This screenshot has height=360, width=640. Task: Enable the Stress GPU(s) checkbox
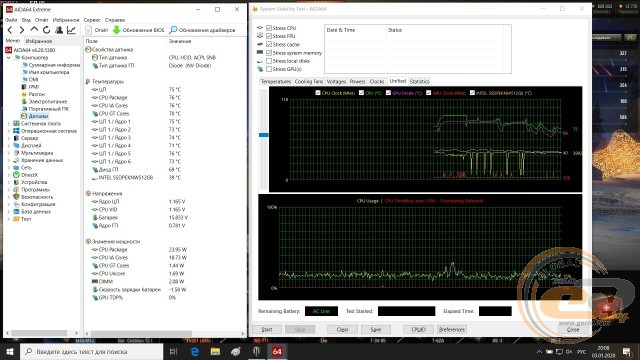click(x=269, y=69)
